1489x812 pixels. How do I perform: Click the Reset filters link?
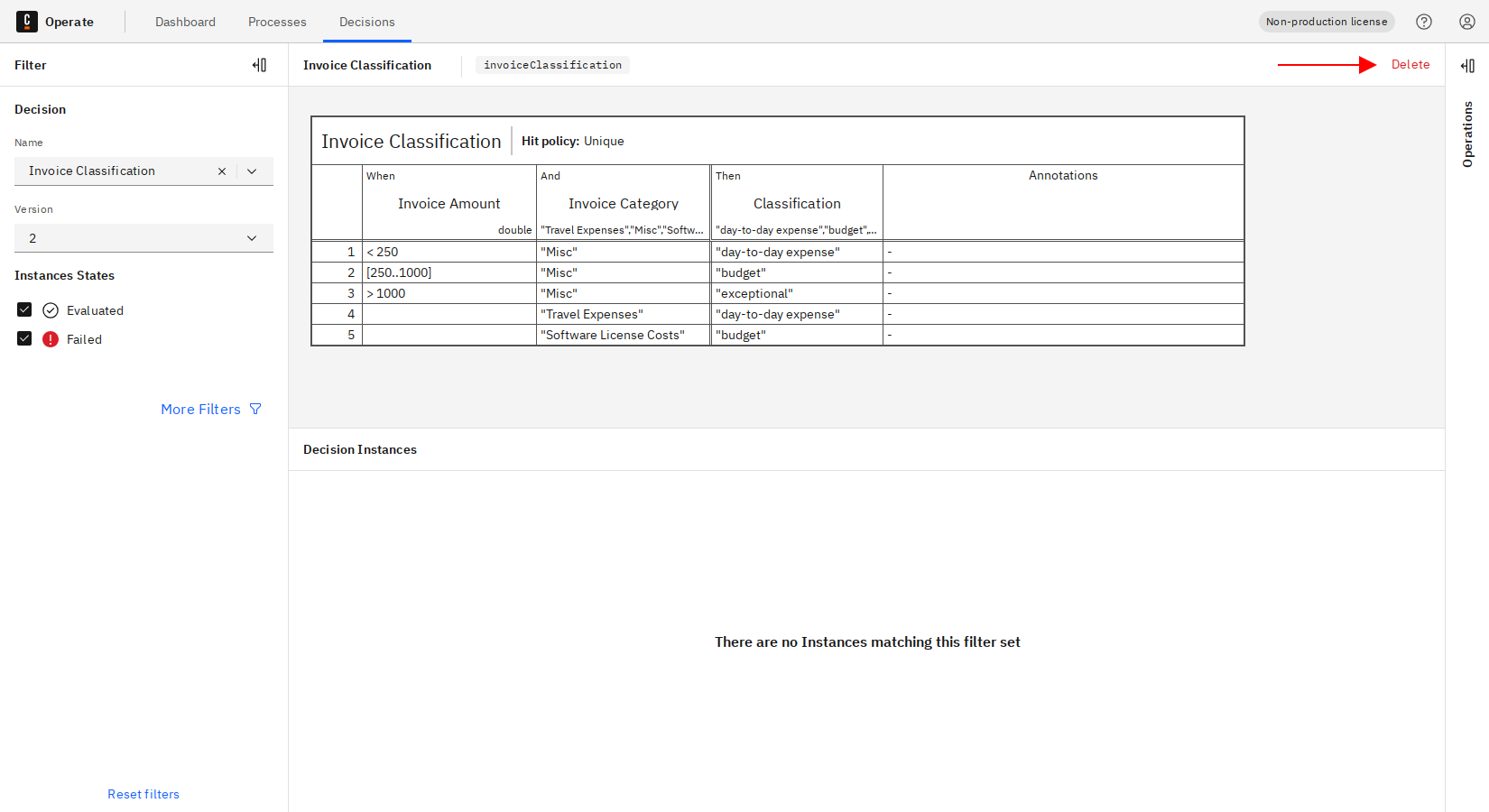point(143,794)
